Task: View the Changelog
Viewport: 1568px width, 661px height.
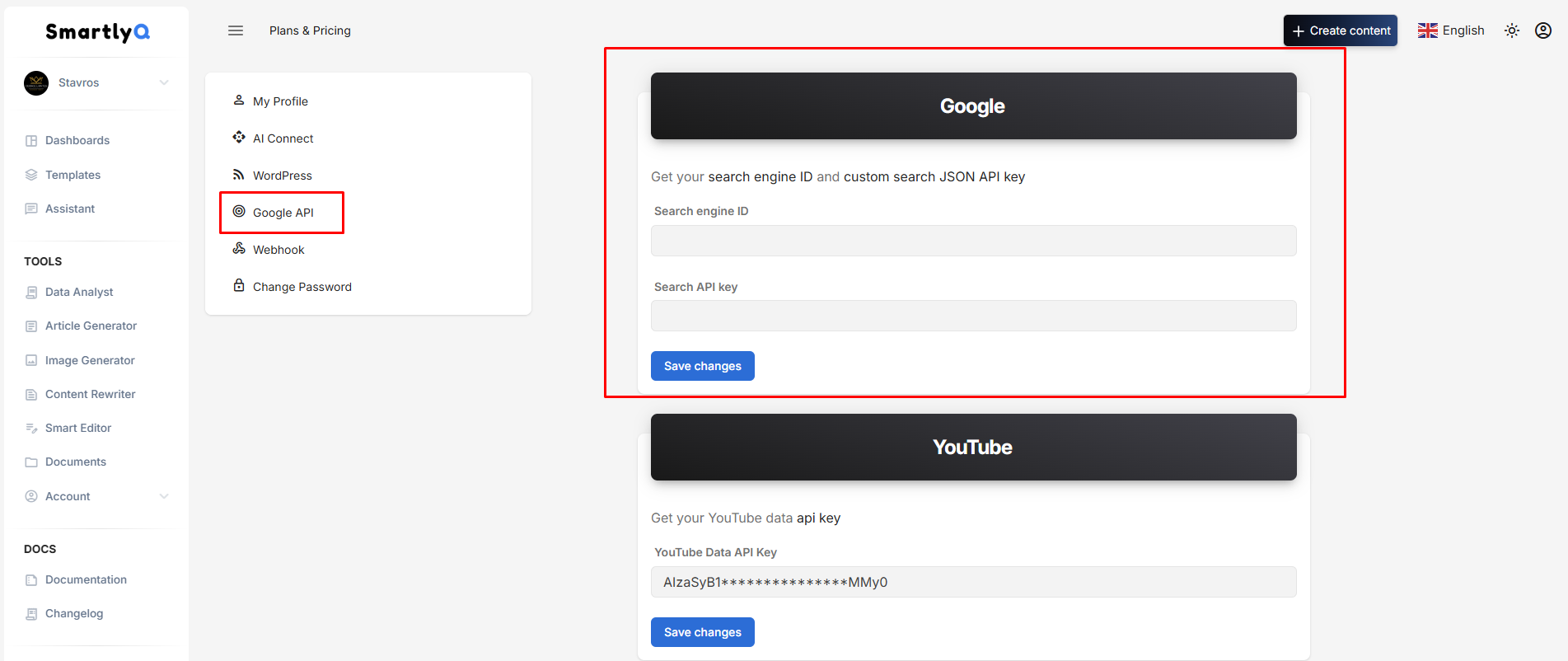Action: click(x=74, y=614)
